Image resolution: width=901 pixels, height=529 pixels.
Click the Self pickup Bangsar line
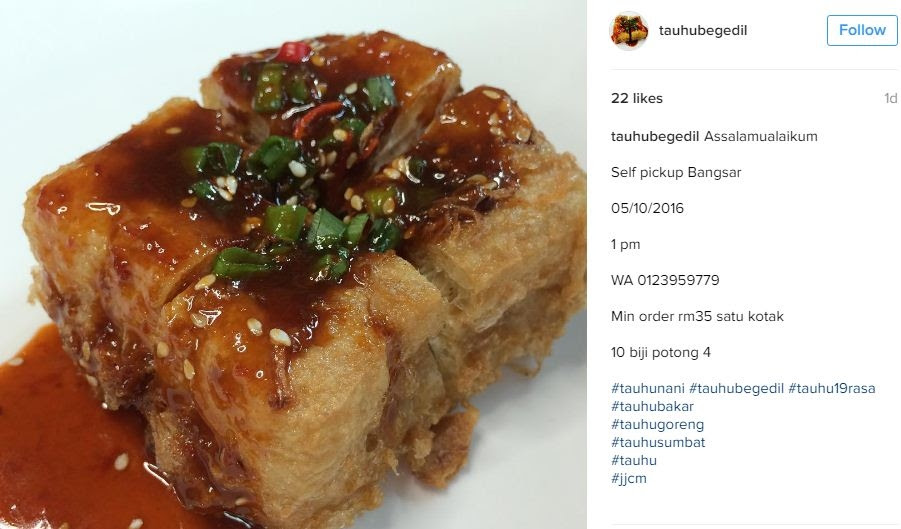676,172
